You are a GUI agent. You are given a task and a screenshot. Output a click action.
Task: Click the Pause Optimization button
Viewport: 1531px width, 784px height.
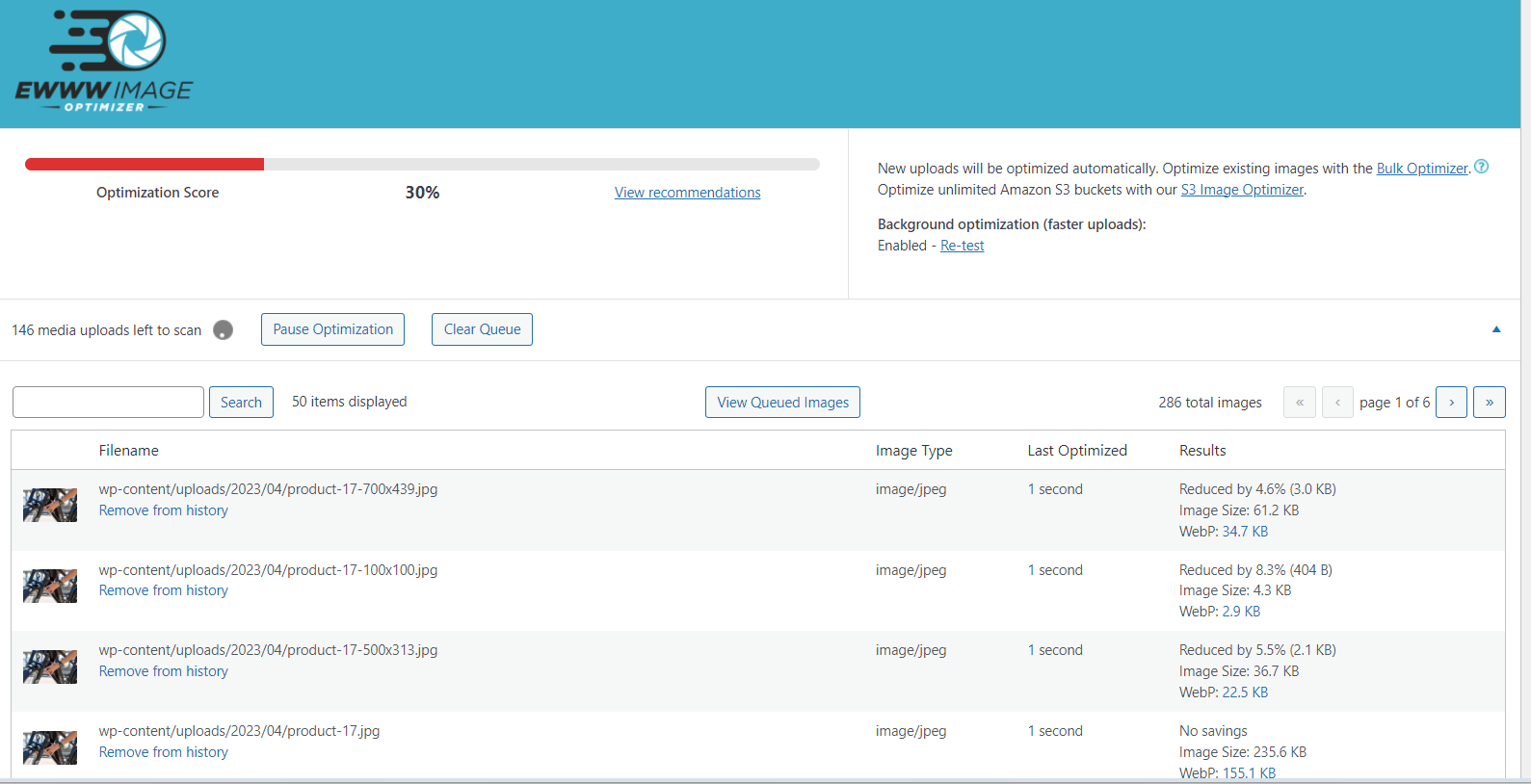[332, 329]
